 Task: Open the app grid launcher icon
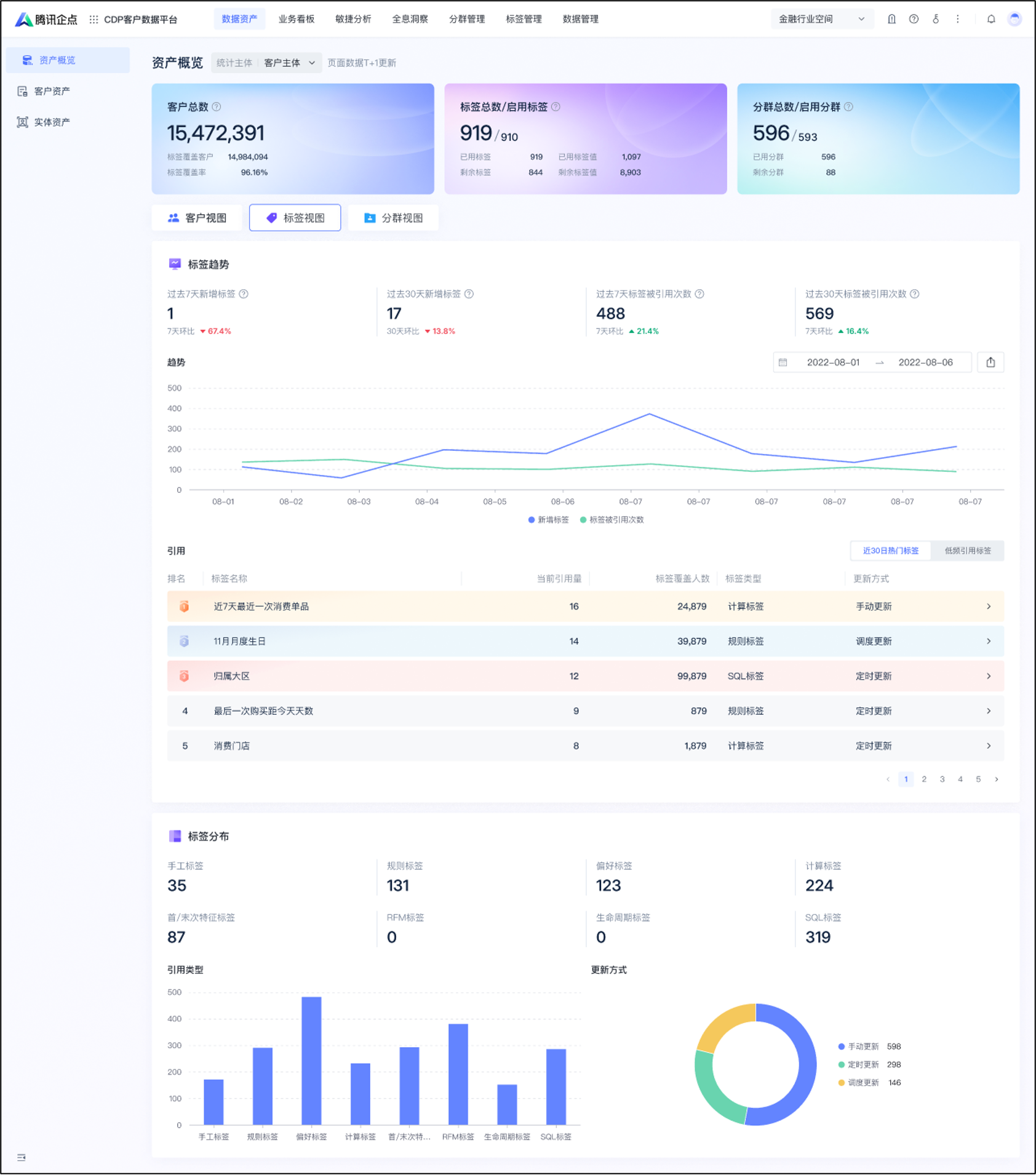(x=94, y=19)
